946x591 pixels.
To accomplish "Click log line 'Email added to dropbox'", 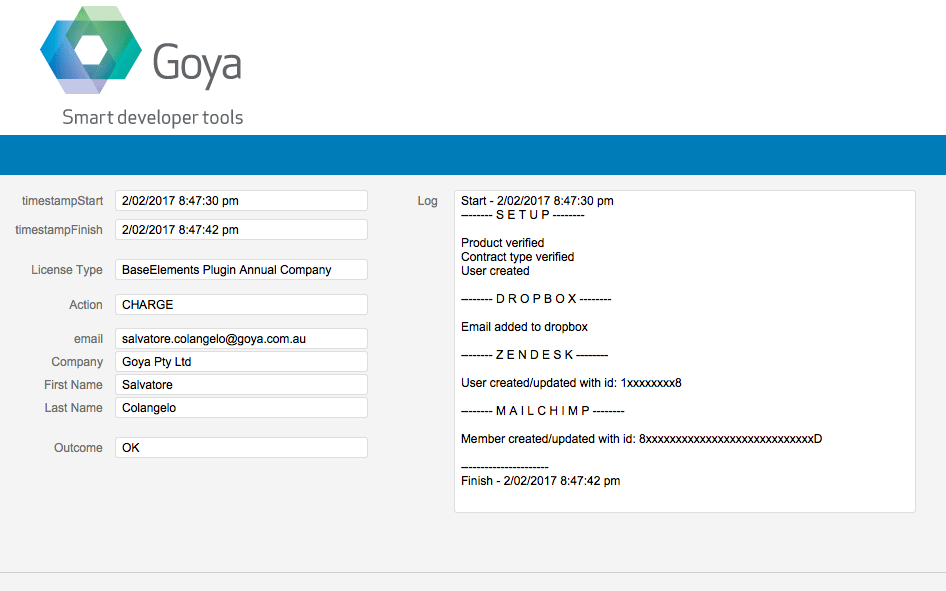I will [524, 327].
